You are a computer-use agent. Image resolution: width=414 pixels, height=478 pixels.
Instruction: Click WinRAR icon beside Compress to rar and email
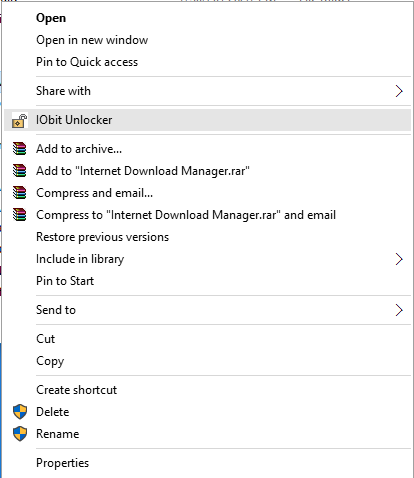point(20,215)
